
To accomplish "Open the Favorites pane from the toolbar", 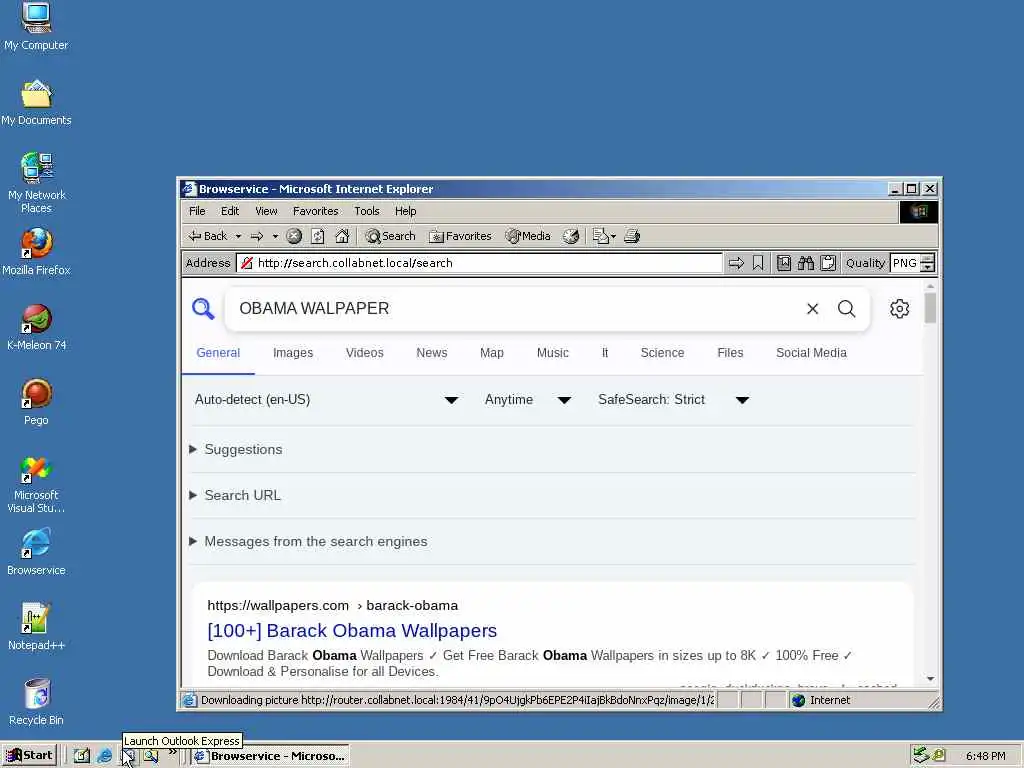I will (460, 236).
